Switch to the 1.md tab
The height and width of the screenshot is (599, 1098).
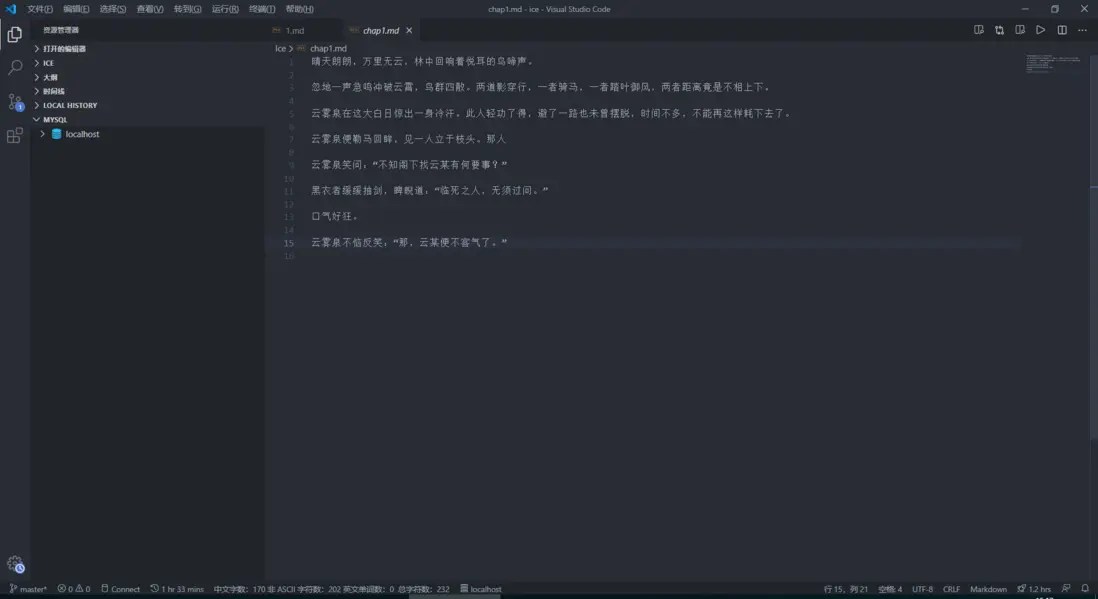tap(295, 30)
